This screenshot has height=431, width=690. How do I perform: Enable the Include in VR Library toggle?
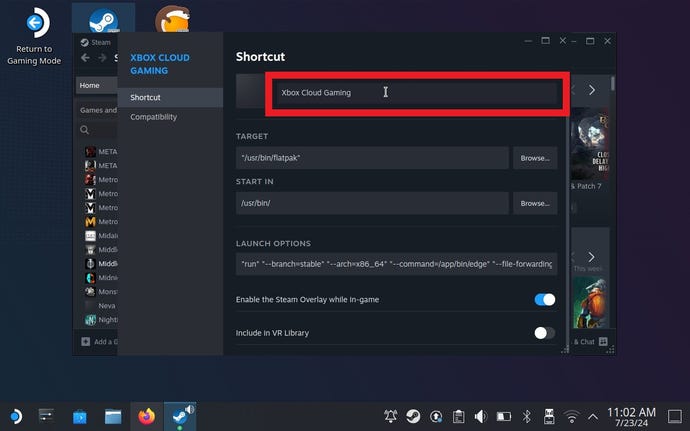point(544,333)
